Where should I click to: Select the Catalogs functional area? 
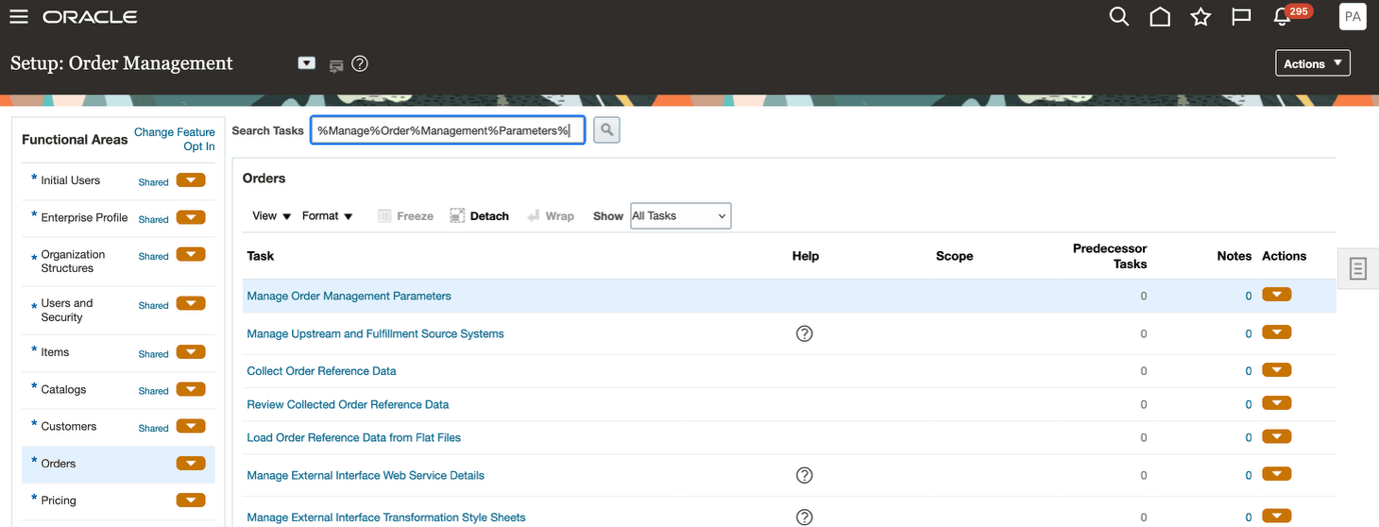[x=64, y=389]
